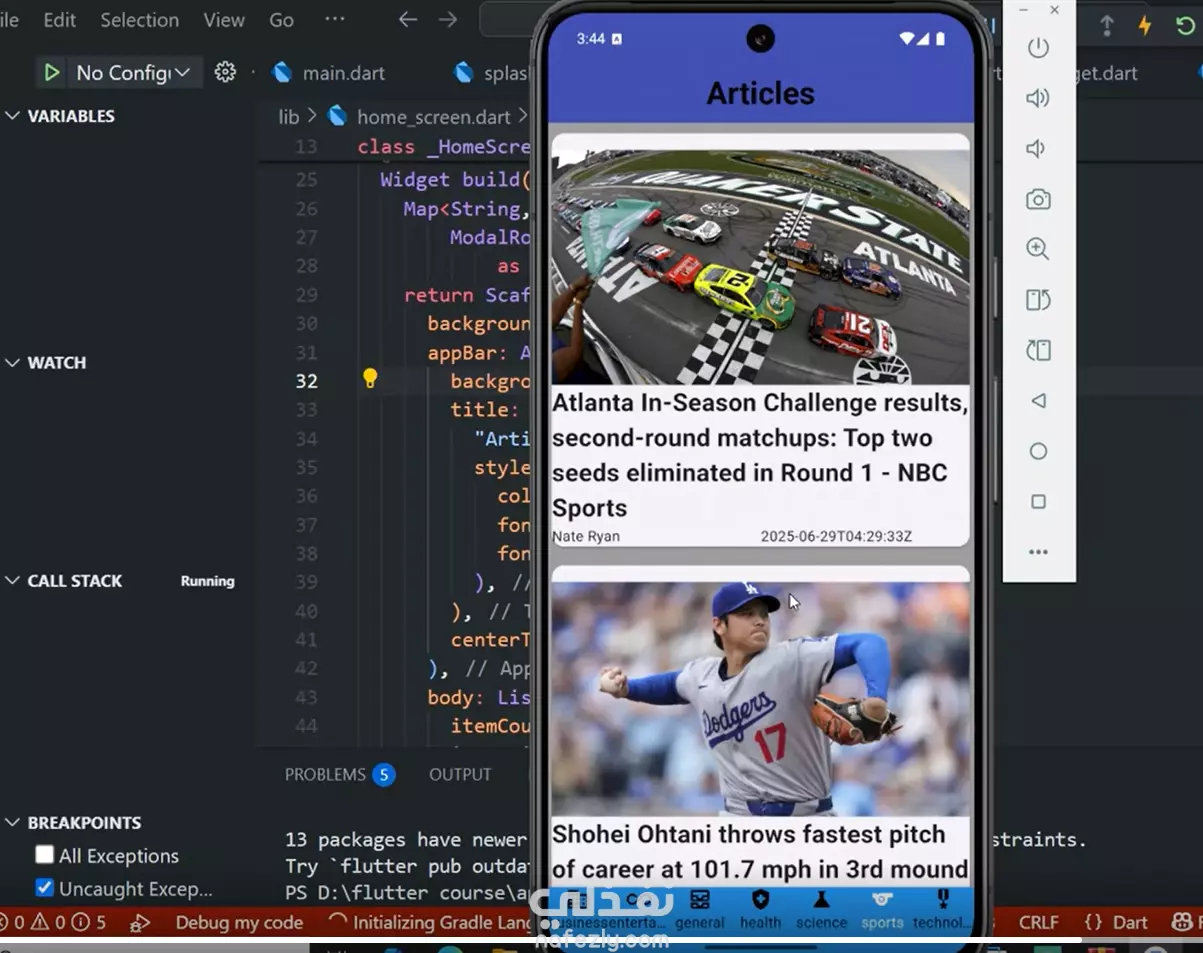Click the date 2025-06-29T04:29:33Z
Screen dimensions: 1203x953
836,537
